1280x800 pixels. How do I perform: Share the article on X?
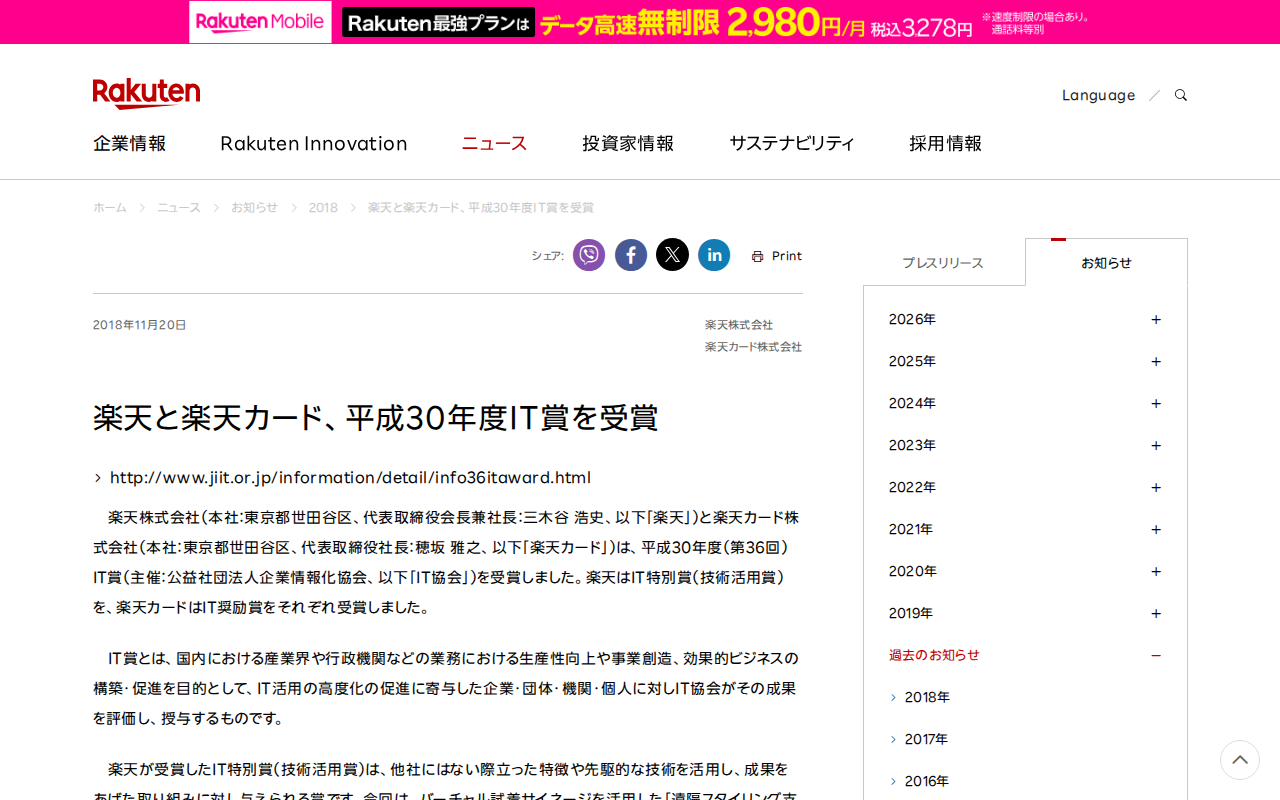point(672,255)
